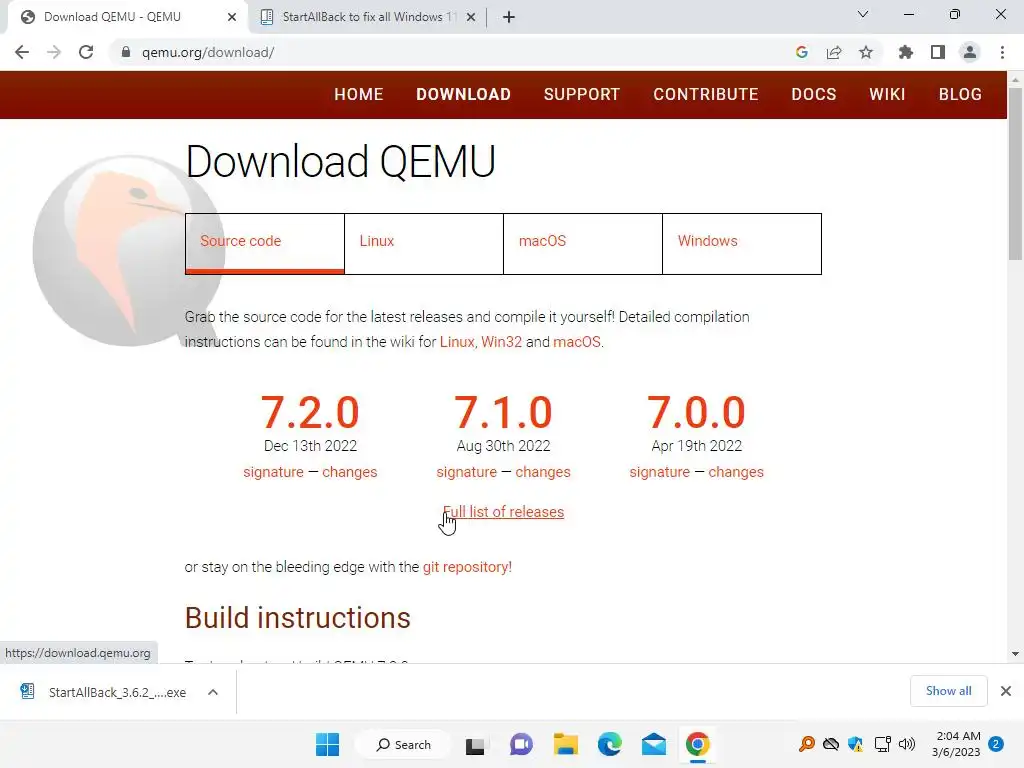Image resolution: width=1024 pixels, height=768 pixels.
Task: Open SUPPORT in the site navigation
Action: pyautogui.click(x=582, y=95)
